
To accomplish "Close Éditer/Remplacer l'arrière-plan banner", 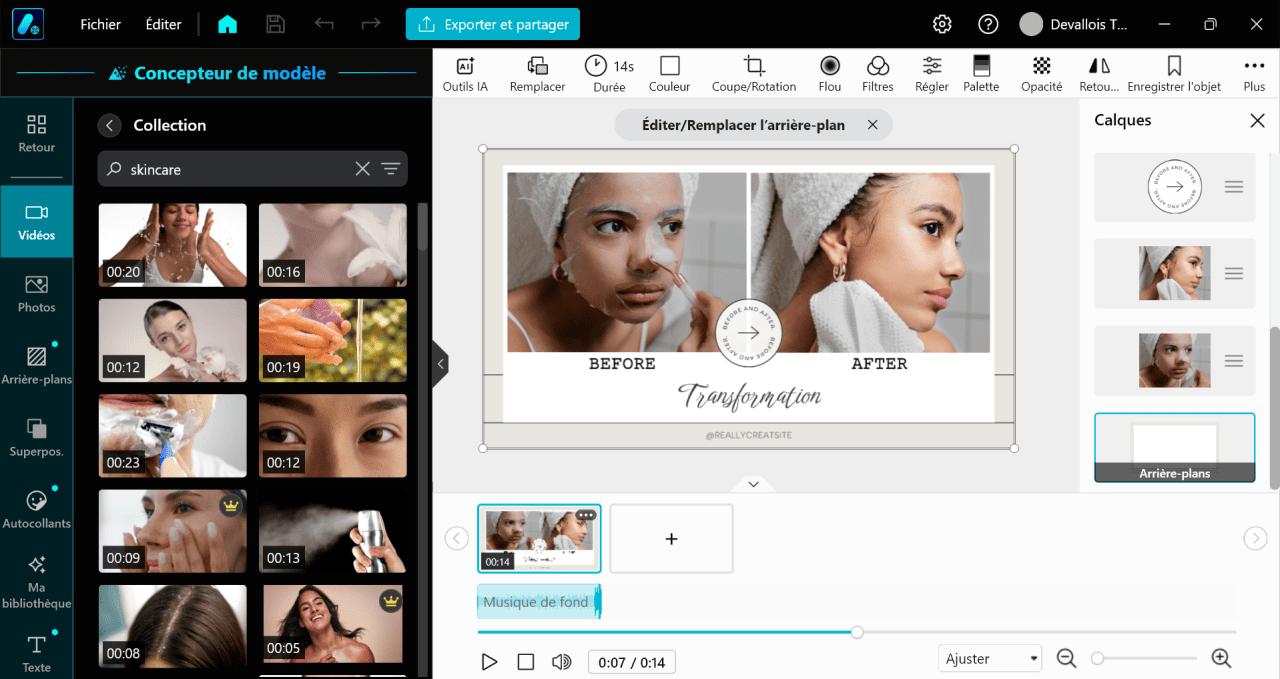I will pos(872,125).
